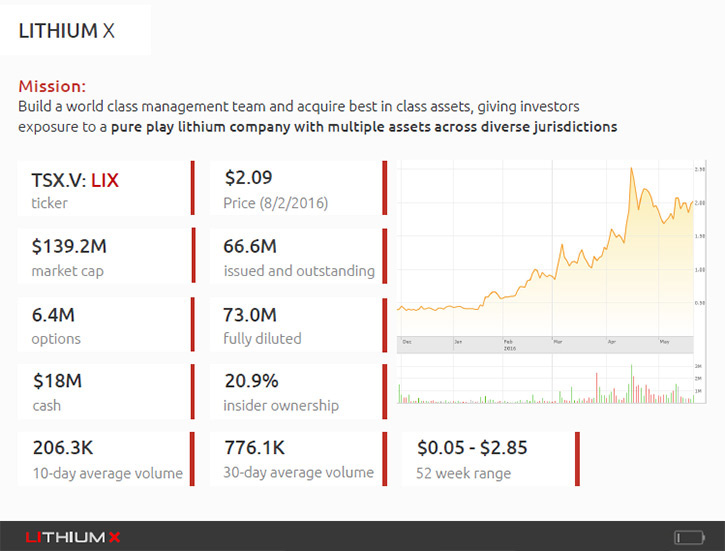Click the Apr label on chart axis
The height and width of the screenshot is (551, 725).
pyautogui.click(x=612, y=342)
